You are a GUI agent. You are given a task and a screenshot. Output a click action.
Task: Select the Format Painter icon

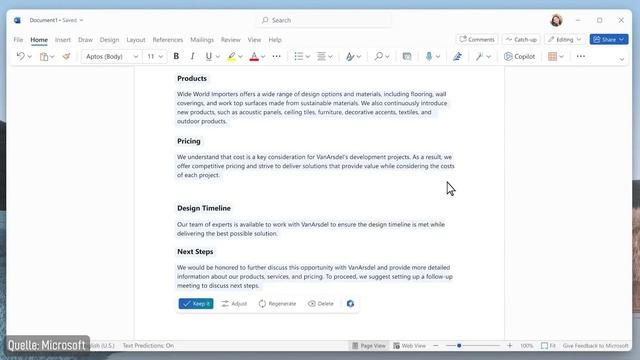pyautogui.click(x=66, y=56)
